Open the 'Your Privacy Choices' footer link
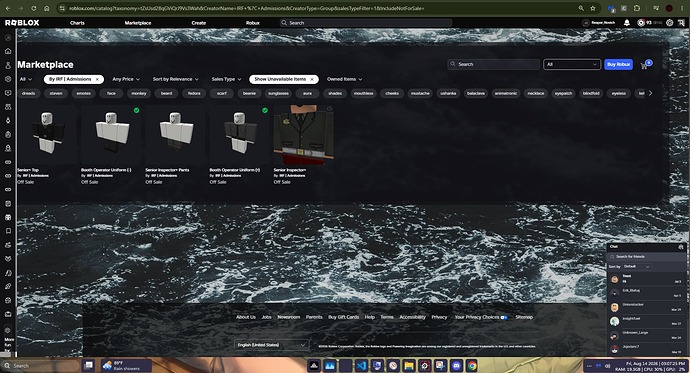 point(481,317)
